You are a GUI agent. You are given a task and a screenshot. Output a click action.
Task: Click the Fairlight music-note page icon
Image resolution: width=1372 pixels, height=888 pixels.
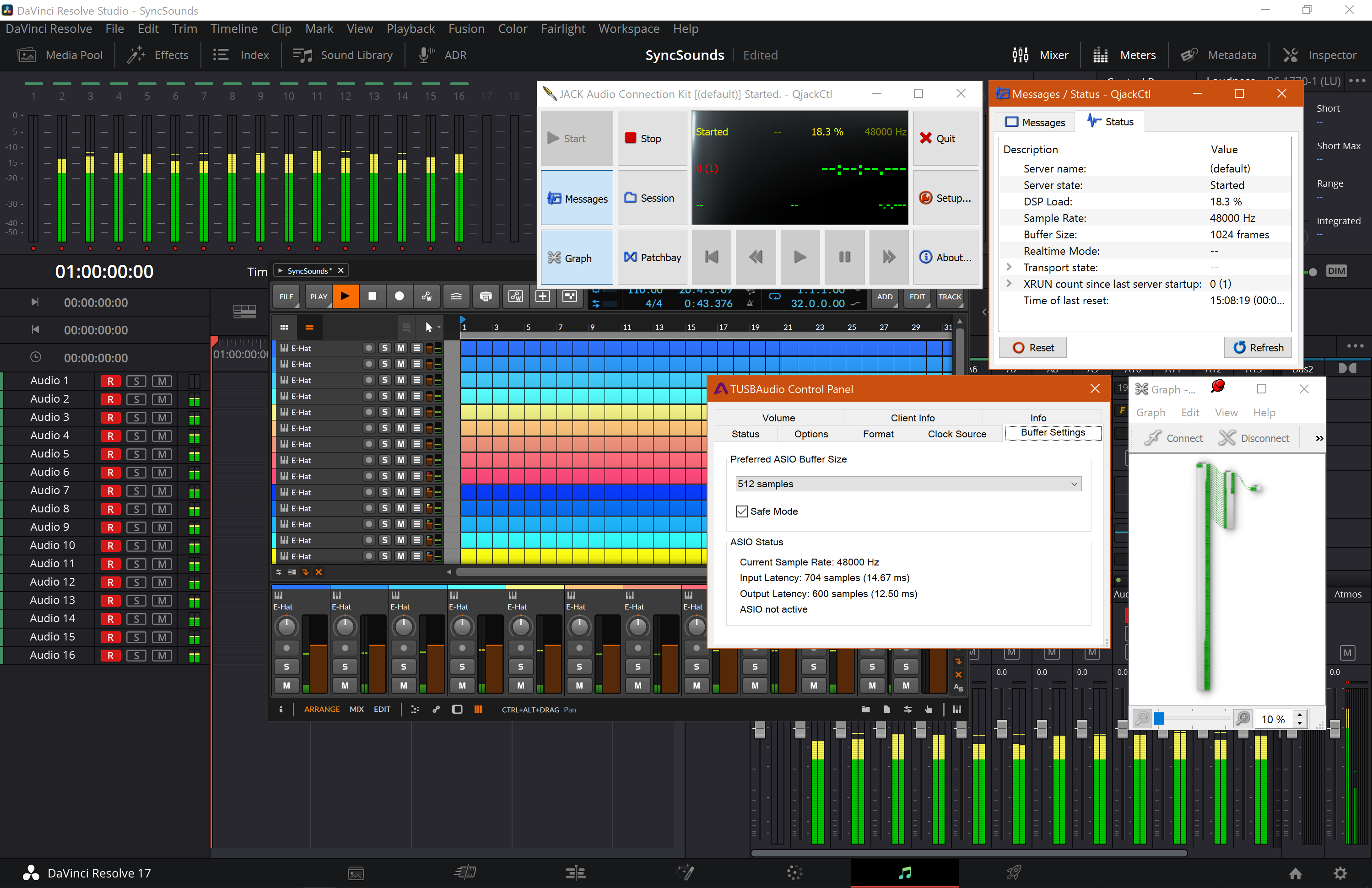(x=905, y=872)
